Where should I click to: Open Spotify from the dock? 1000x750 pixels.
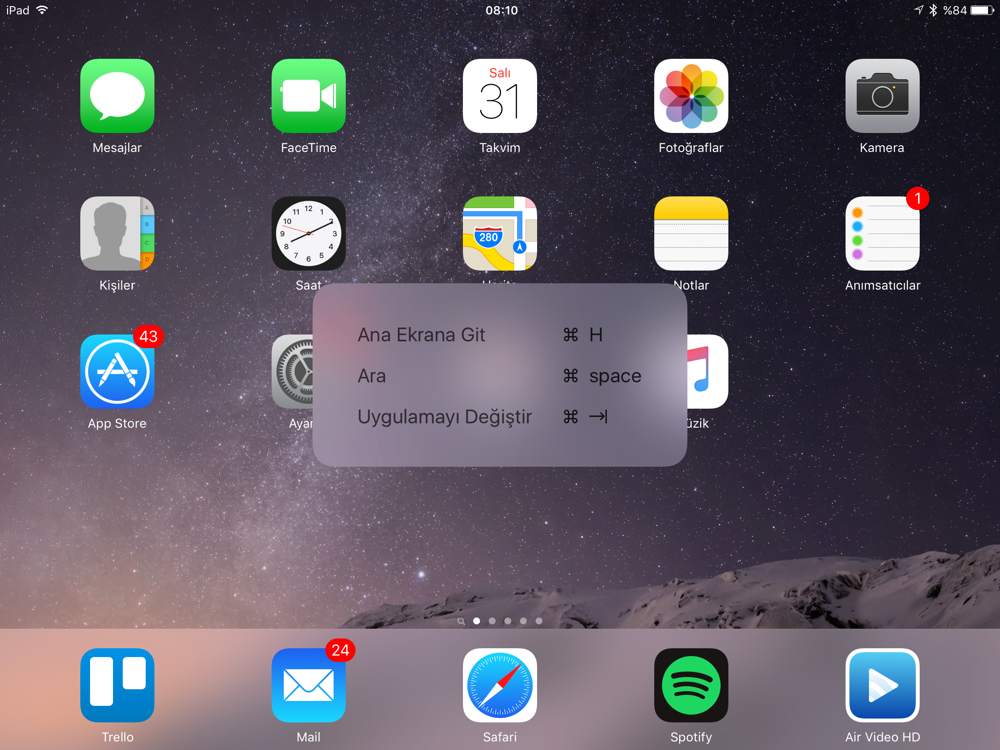tap(691, 686)
